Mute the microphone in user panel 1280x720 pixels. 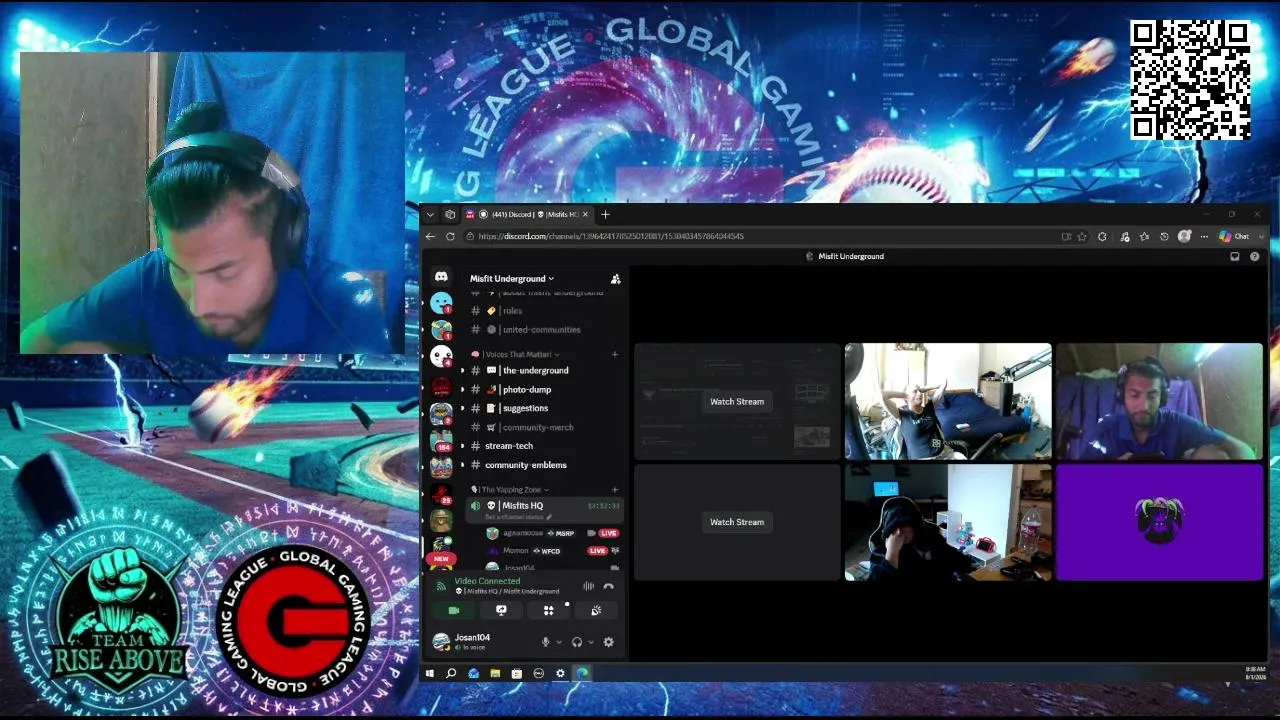pyautogui.click(x=545, y=642)
